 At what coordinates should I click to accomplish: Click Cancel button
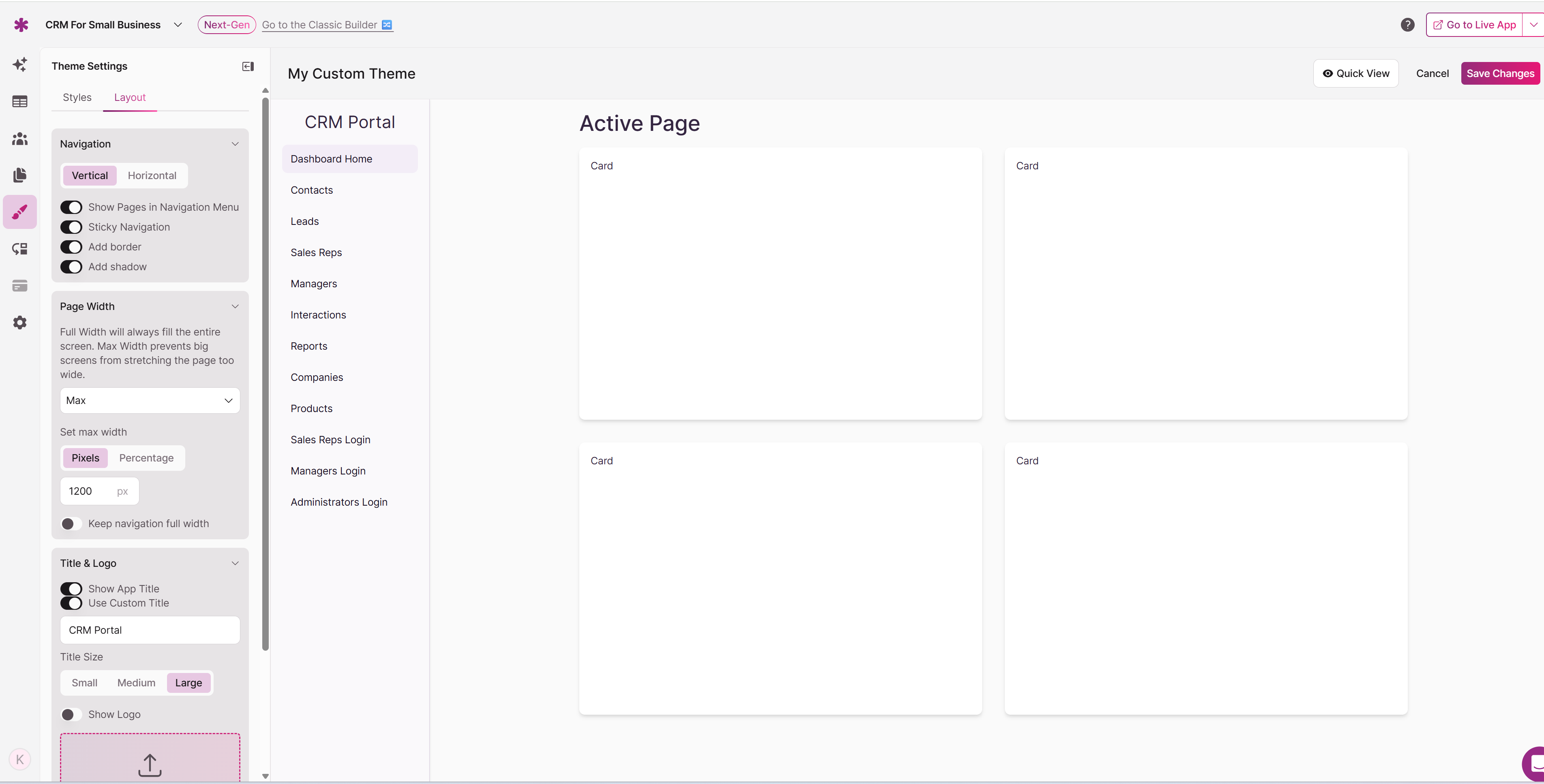pos(1433,73)
